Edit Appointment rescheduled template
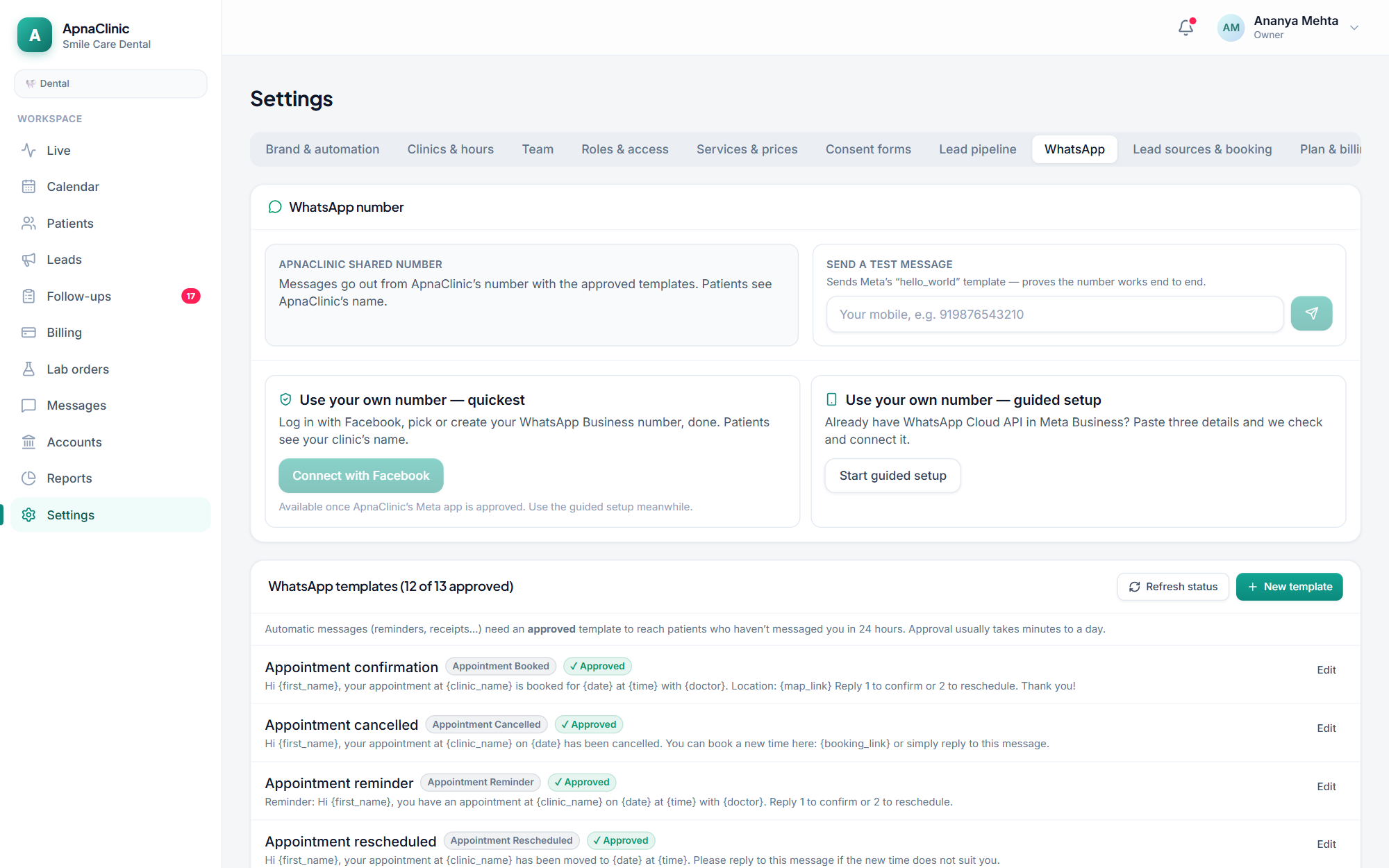This screenshot has width=1389, height=868. pyautogui.click(x=1326, y=844)
